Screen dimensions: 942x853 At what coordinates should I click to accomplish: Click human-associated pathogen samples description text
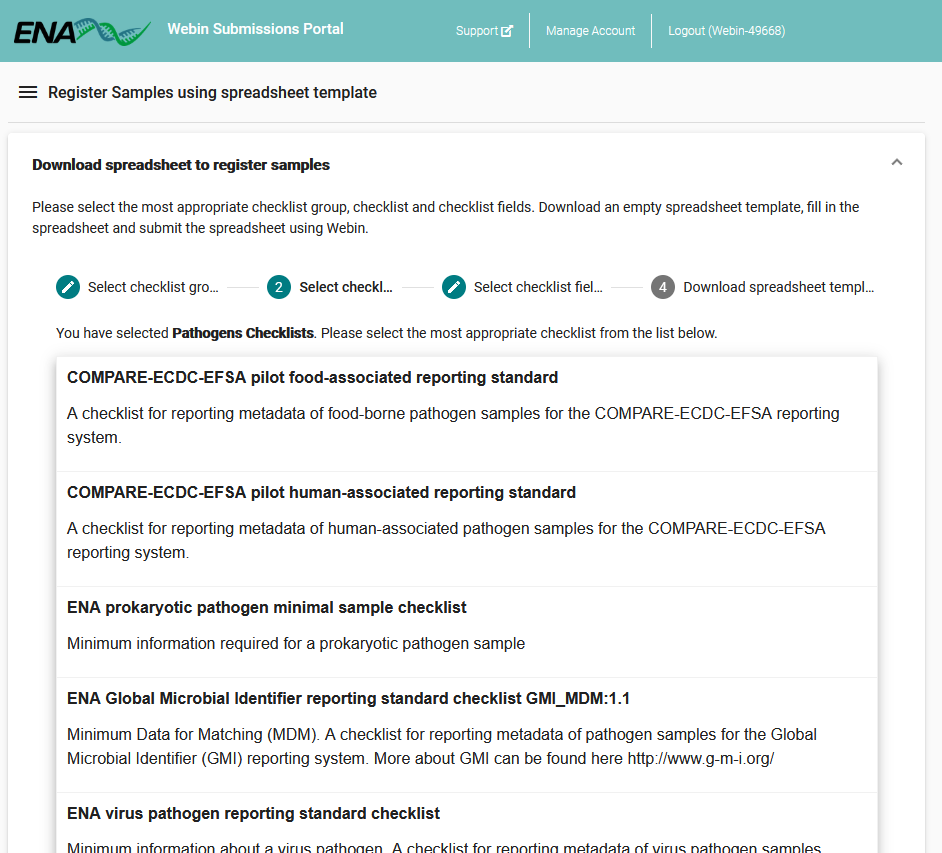point(446,540)
